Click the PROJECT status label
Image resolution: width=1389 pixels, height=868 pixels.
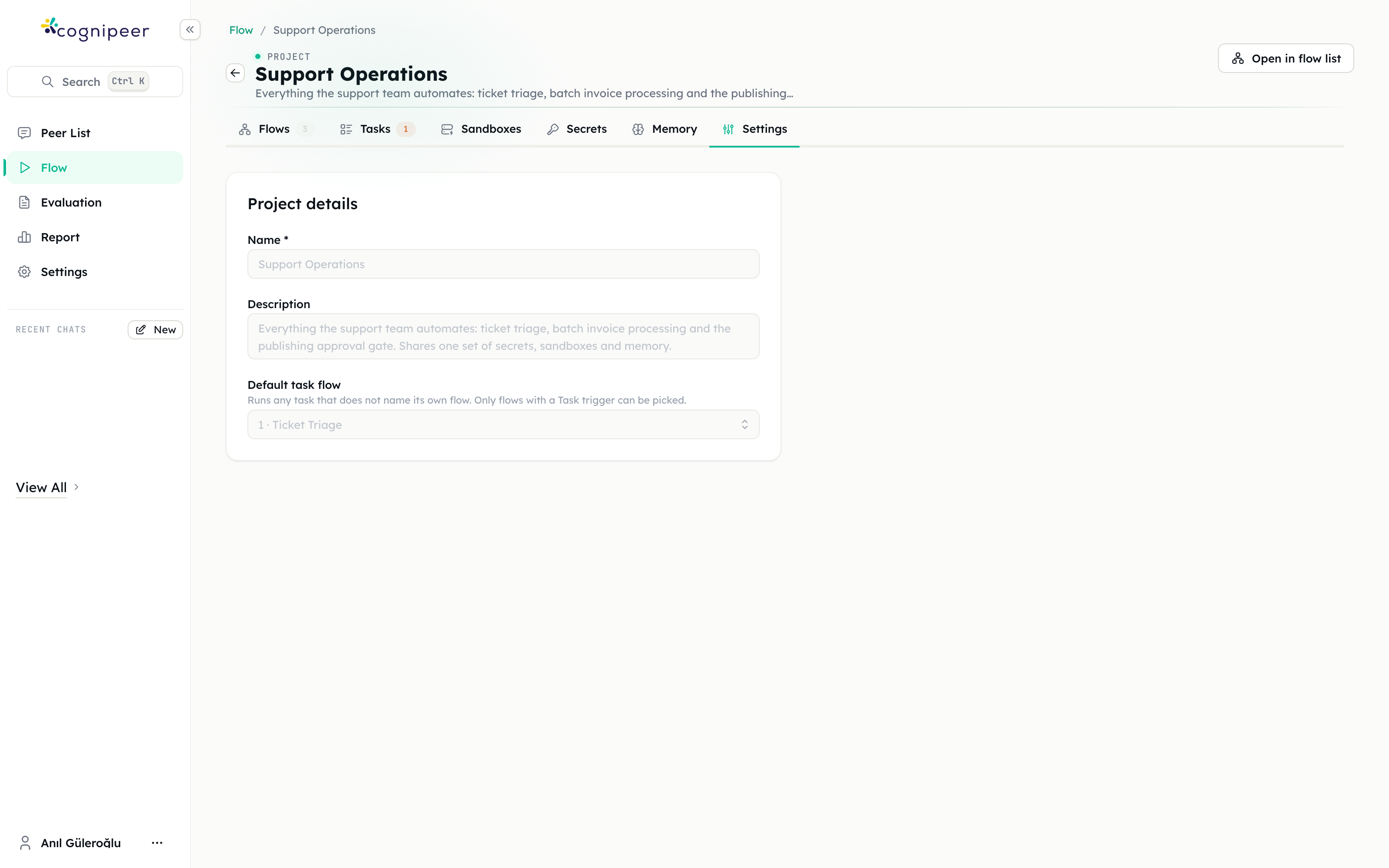(289, 56)
